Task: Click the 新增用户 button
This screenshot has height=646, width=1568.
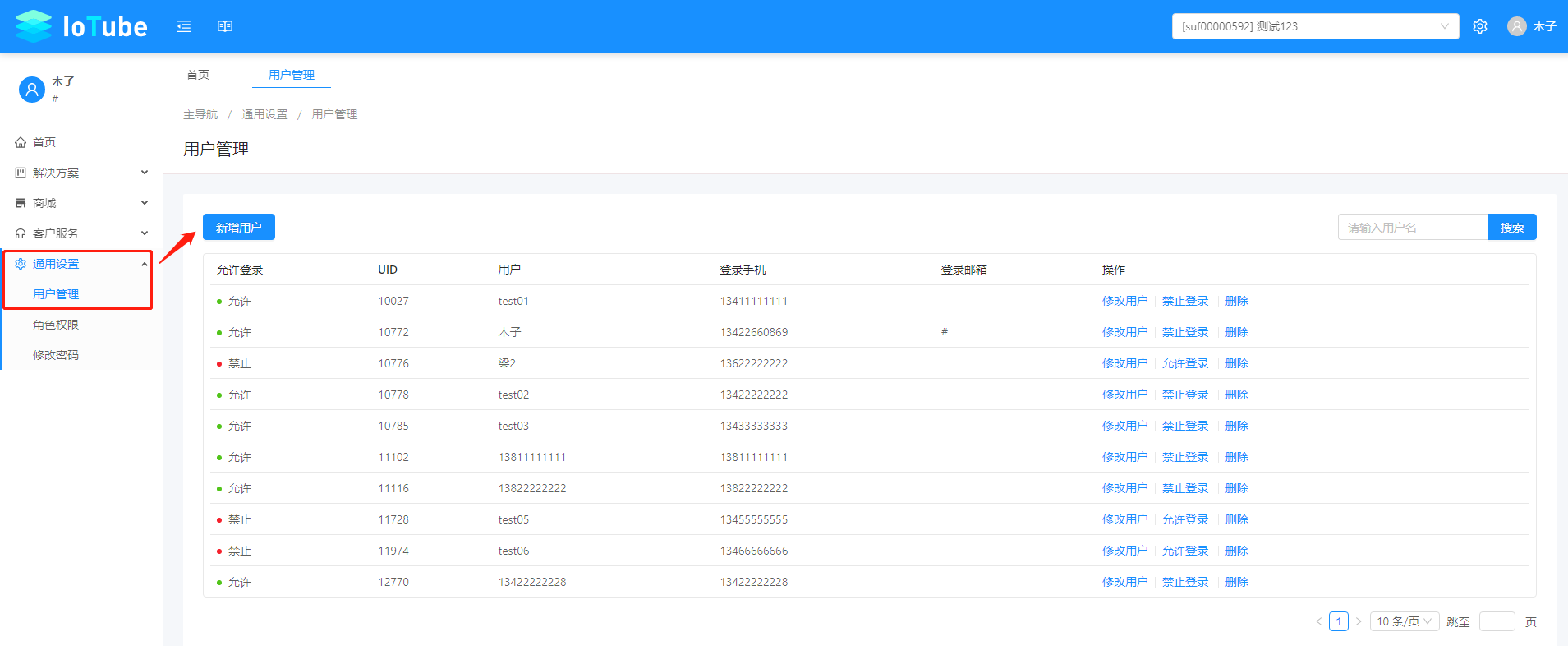Action: (x=239, y=228)
